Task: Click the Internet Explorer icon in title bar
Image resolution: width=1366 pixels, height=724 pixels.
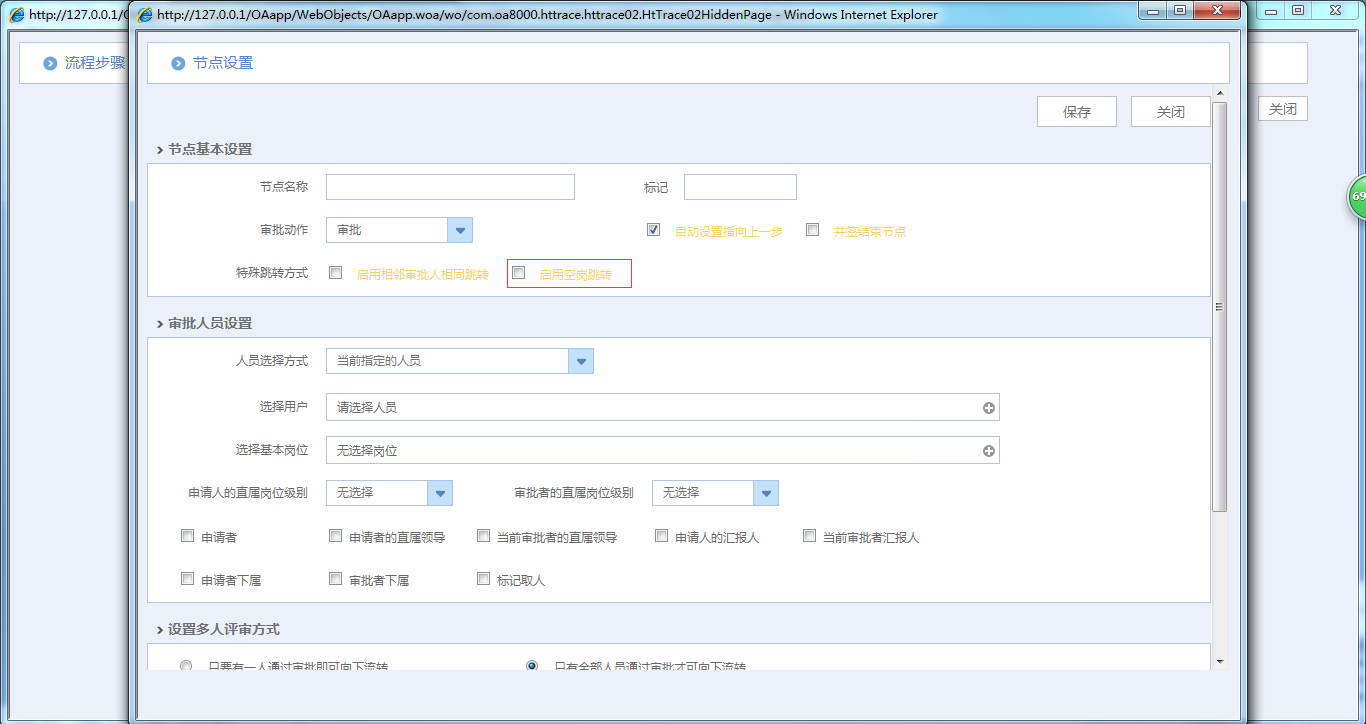Action: point(144,14)
